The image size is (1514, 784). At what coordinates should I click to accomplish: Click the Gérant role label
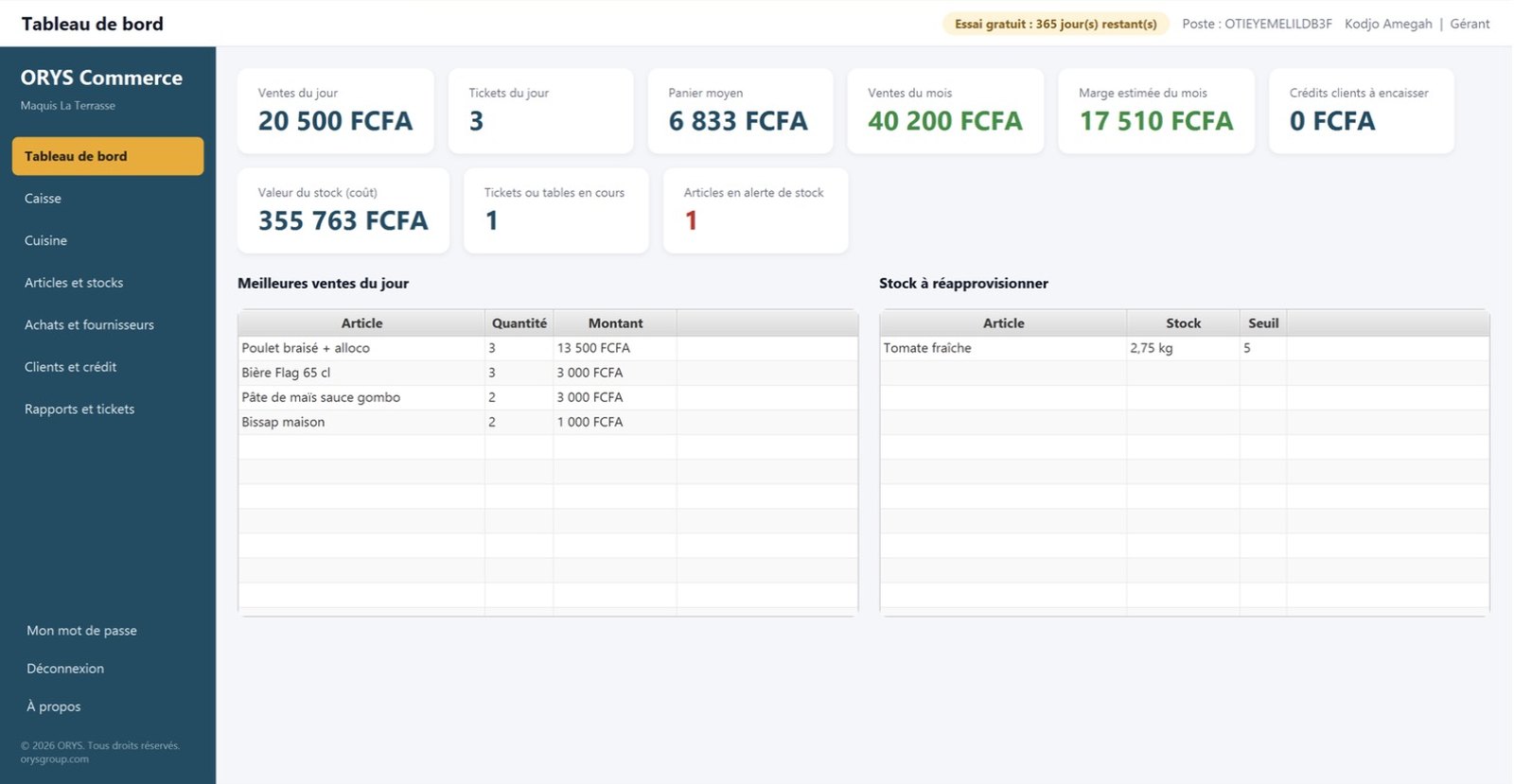pos(1470,24)
